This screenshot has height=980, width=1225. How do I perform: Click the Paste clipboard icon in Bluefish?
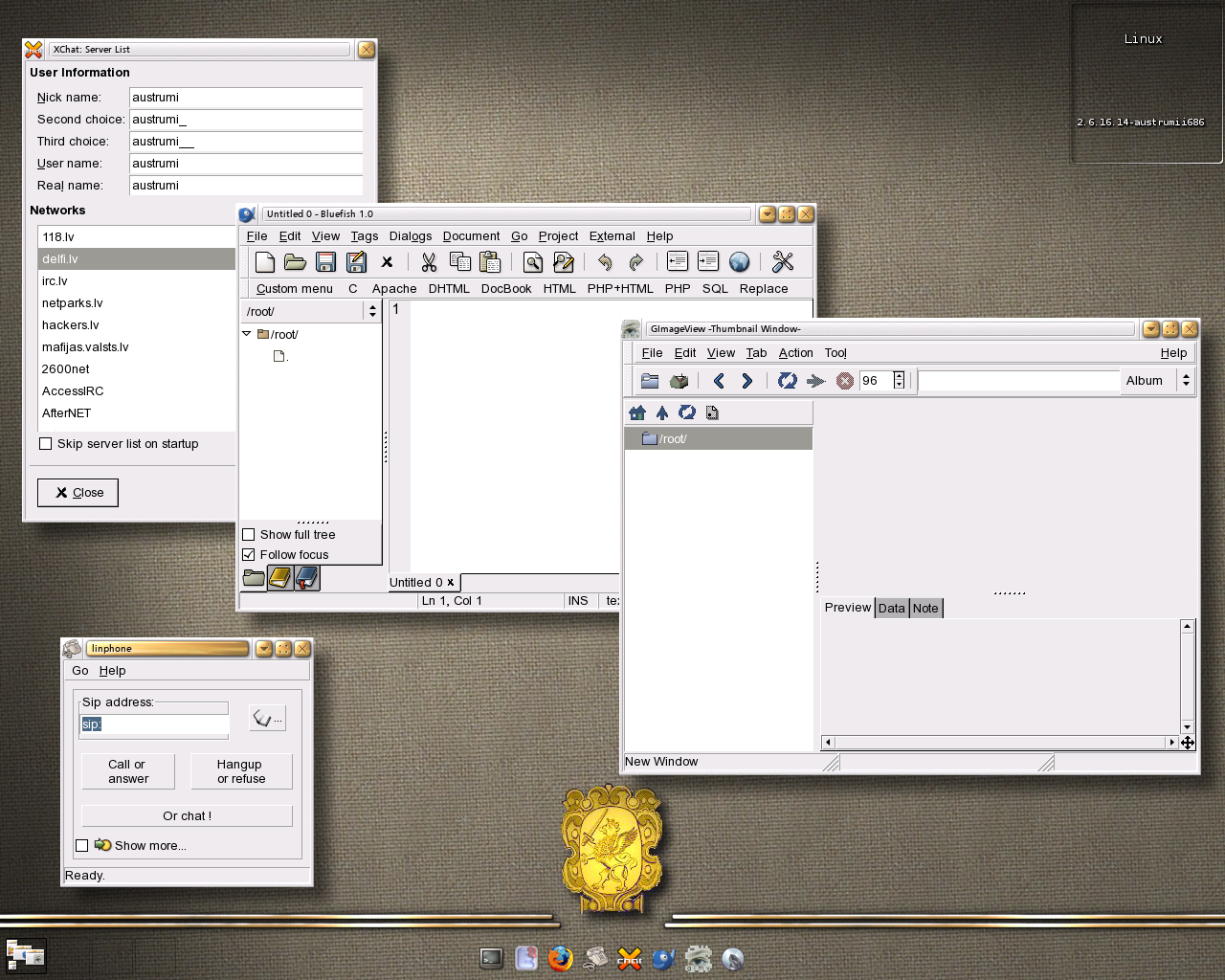click(x=490, y=262)
